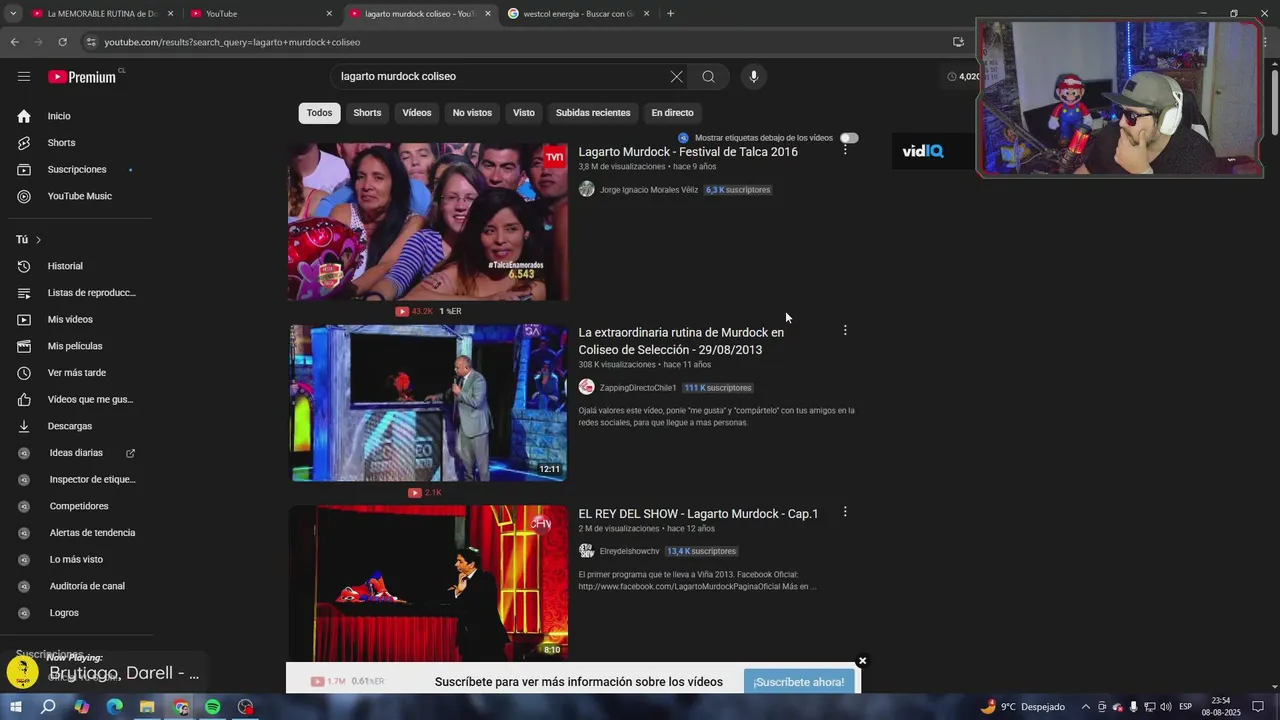The width and height of the screenshot is (1280, 720).
Task: Play the EL REY DEL SHOW thumbnail
Action: point(428,583)
